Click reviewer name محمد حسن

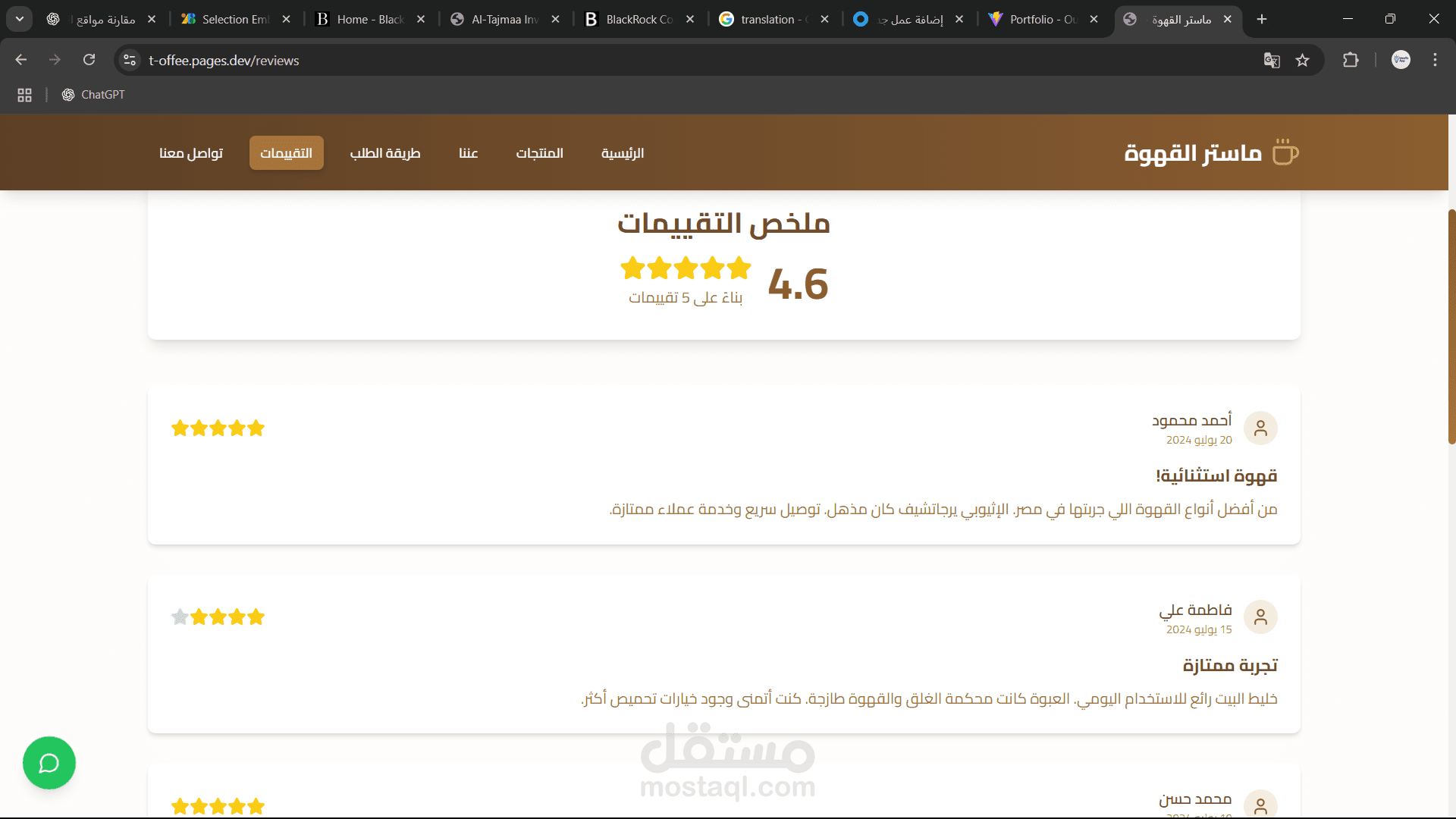click(1195, 799)
